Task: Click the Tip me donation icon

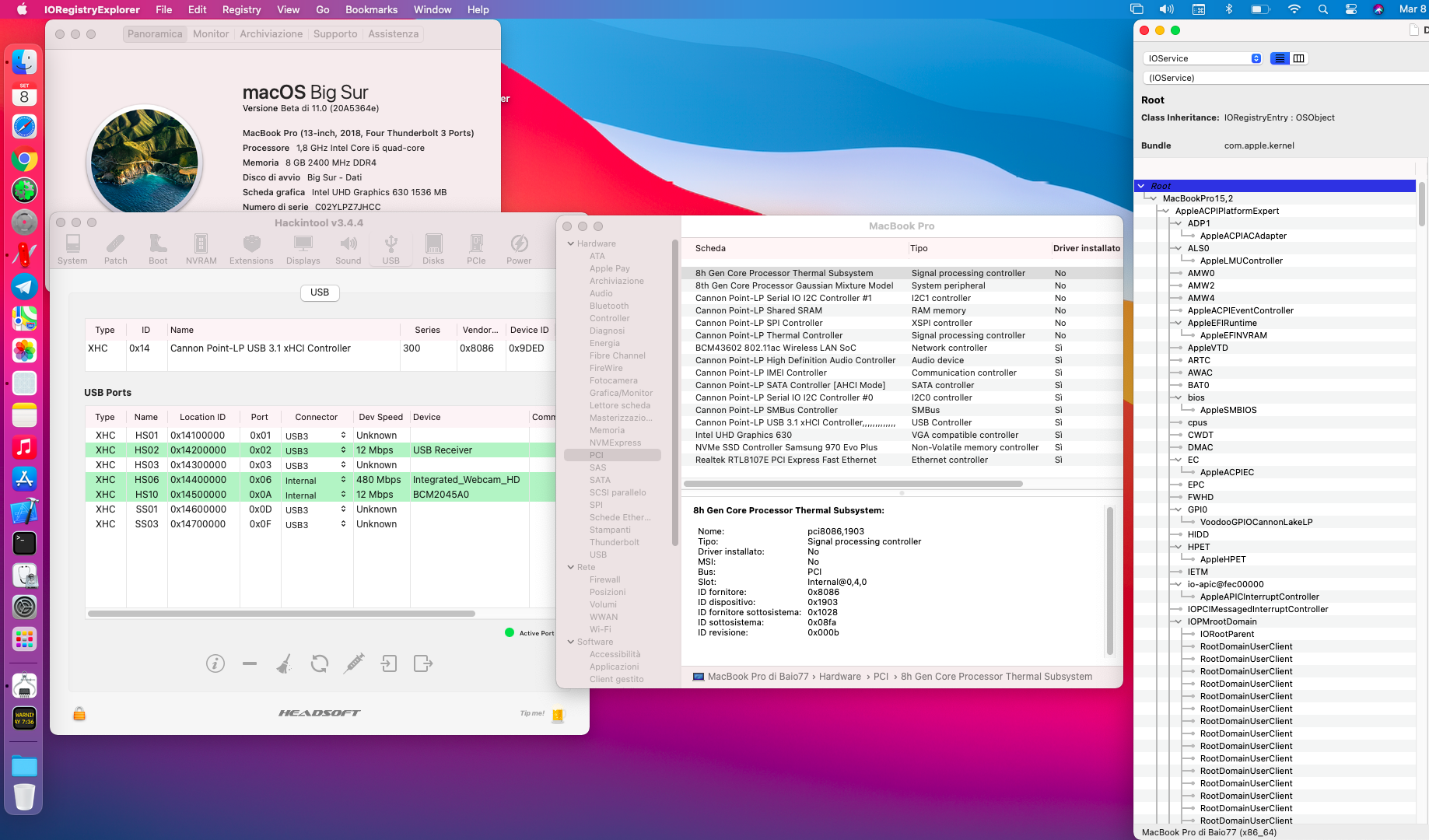Action: tap(558, 715)
